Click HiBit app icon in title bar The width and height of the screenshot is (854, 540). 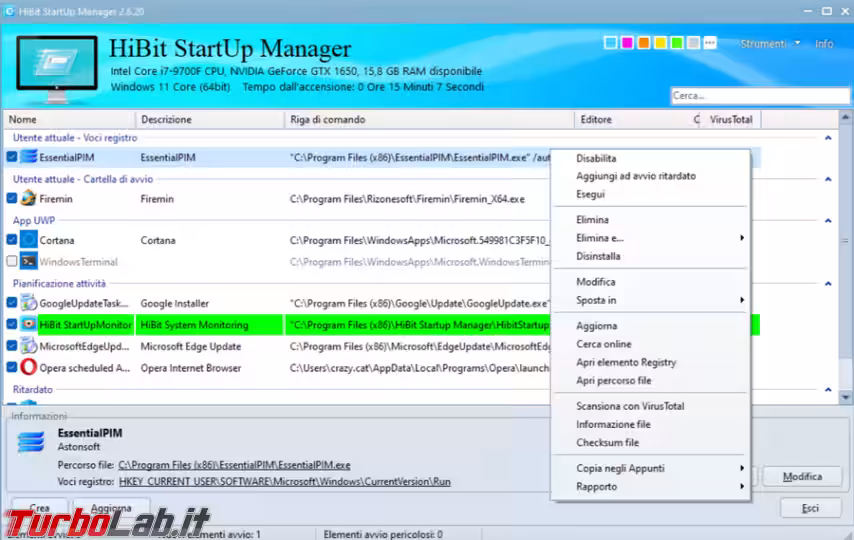coord(9,11)
